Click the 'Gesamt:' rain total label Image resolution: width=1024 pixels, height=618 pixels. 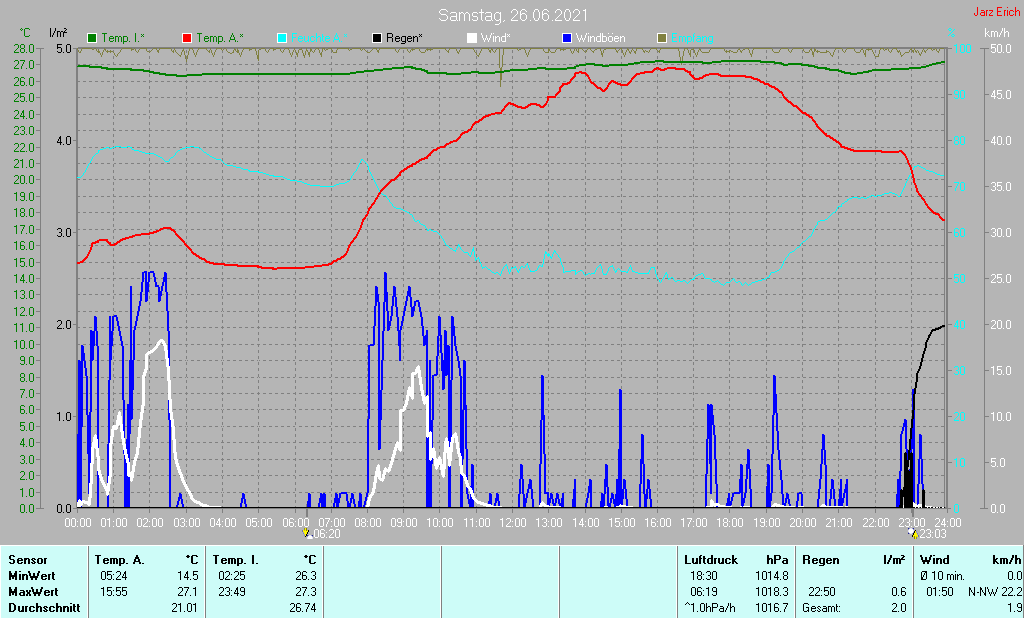(822, 607)
